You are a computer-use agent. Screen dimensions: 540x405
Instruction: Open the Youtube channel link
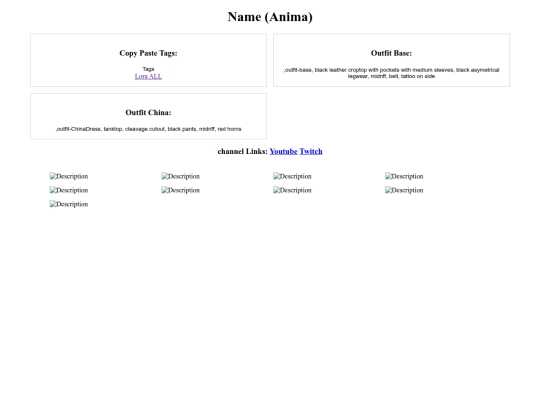click(x=283, y=152)
